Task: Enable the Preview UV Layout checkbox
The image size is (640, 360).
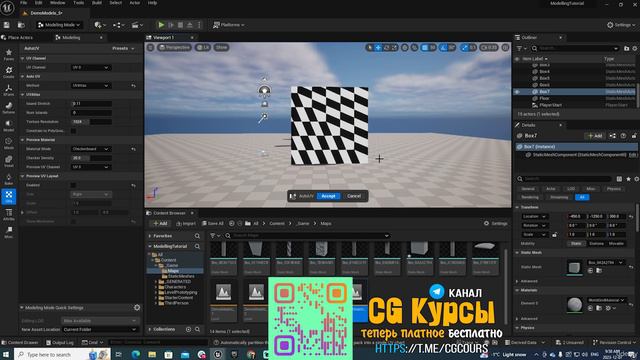Action: 73,185
